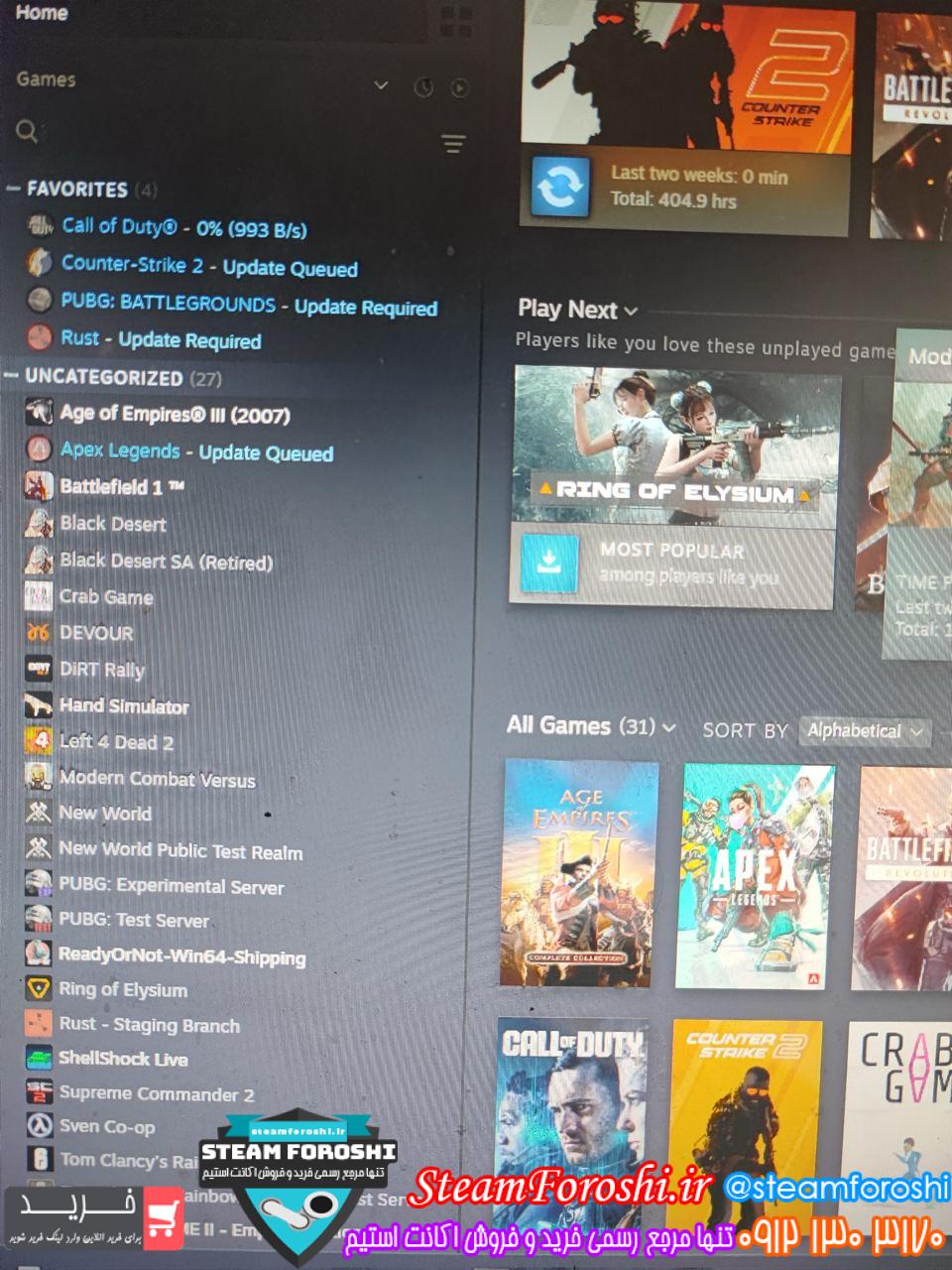Viewport: 952px width, 1270px height.
Task: Open the Games filter dropdown
Action: tap(381, 85)
